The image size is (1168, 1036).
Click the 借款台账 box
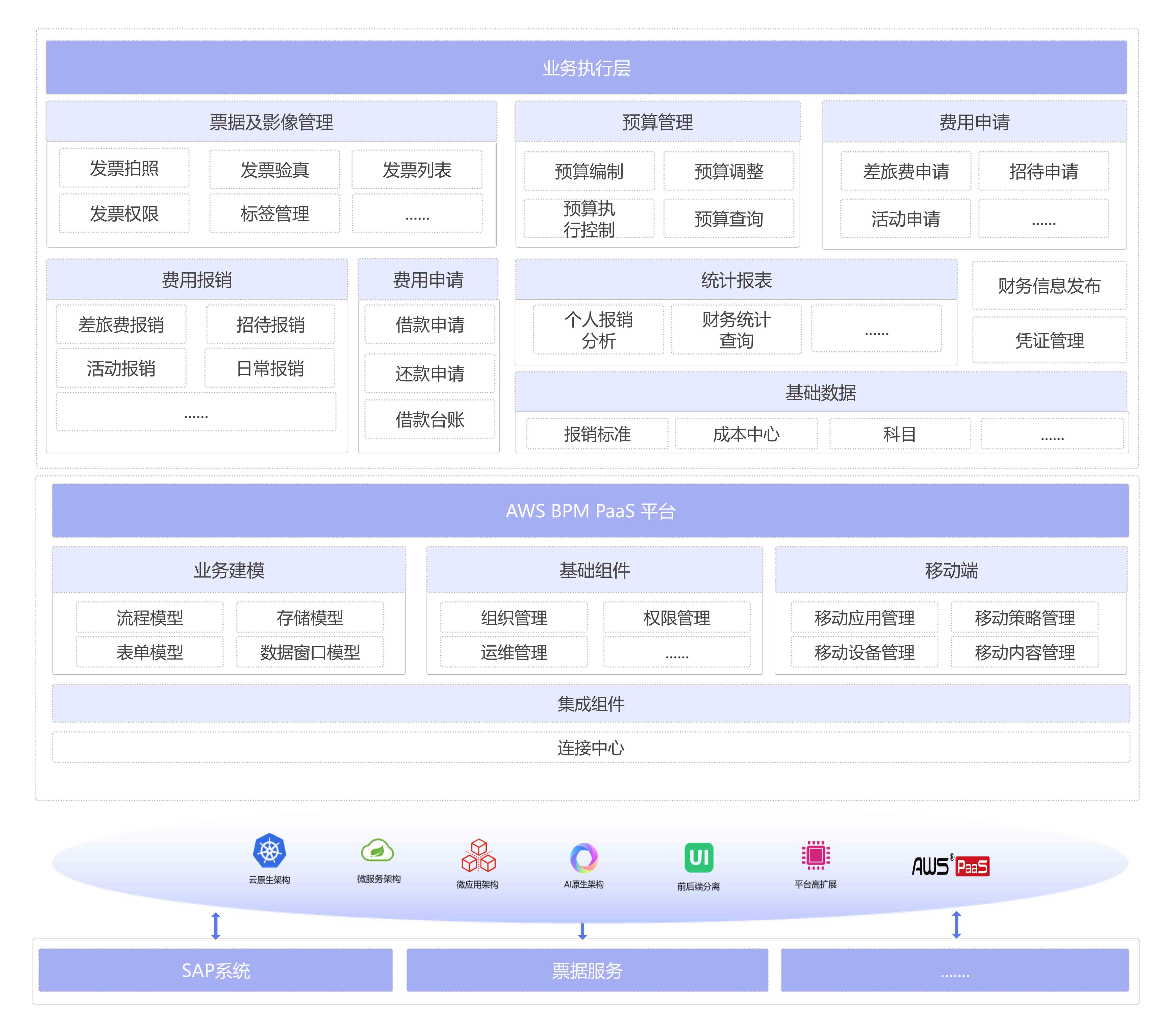tap(430, 420)
